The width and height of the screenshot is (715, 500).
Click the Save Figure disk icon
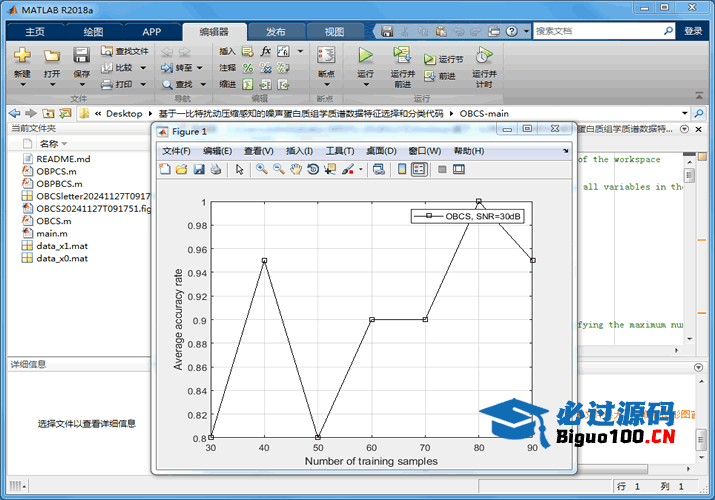198,169
